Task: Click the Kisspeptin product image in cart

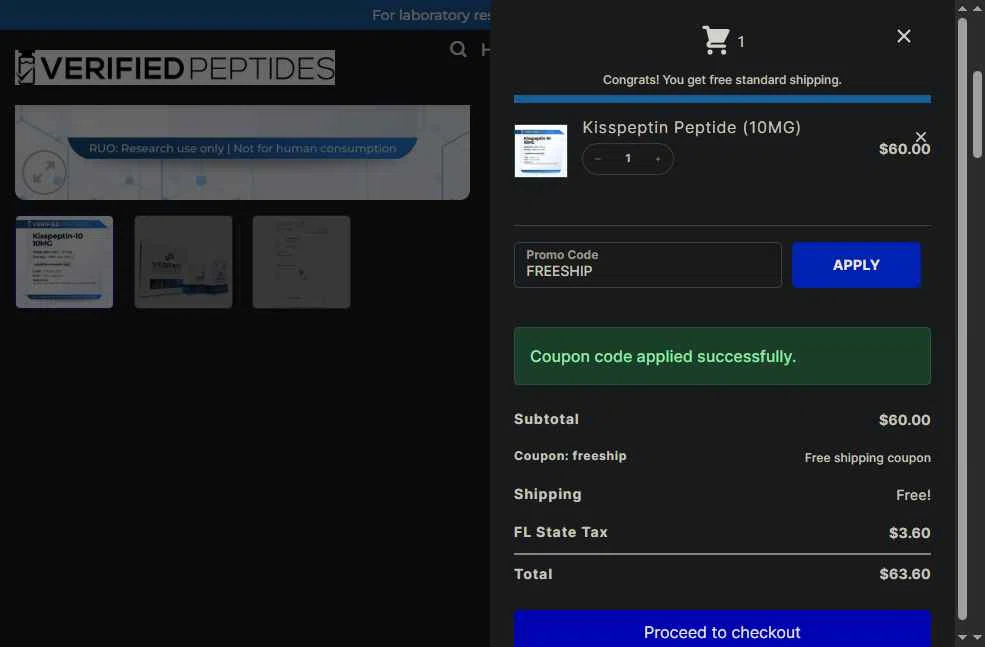Action: click(x=540, y=151)
